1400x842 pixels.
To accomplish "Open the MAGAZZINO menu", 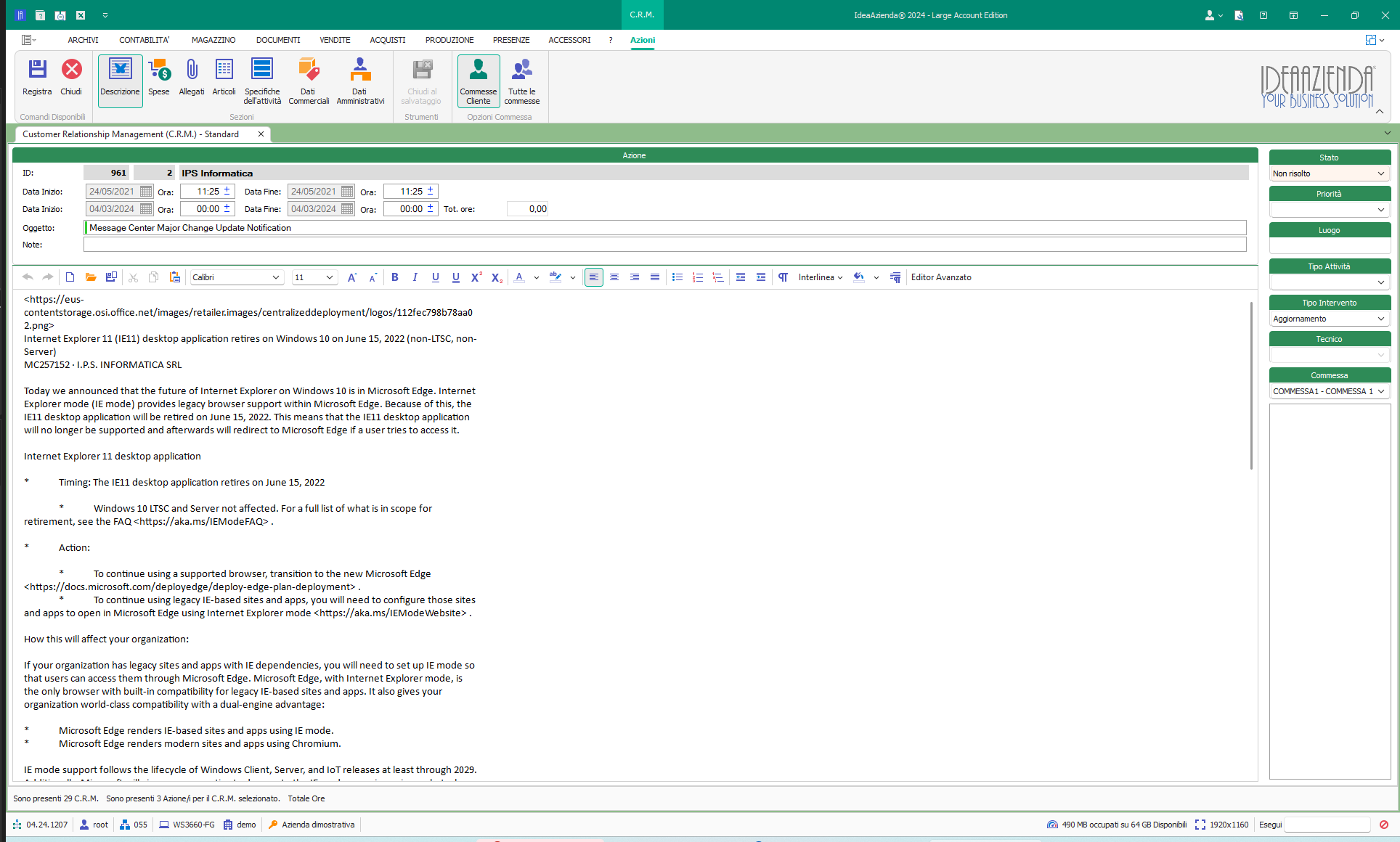I will (x=213, y=40).
